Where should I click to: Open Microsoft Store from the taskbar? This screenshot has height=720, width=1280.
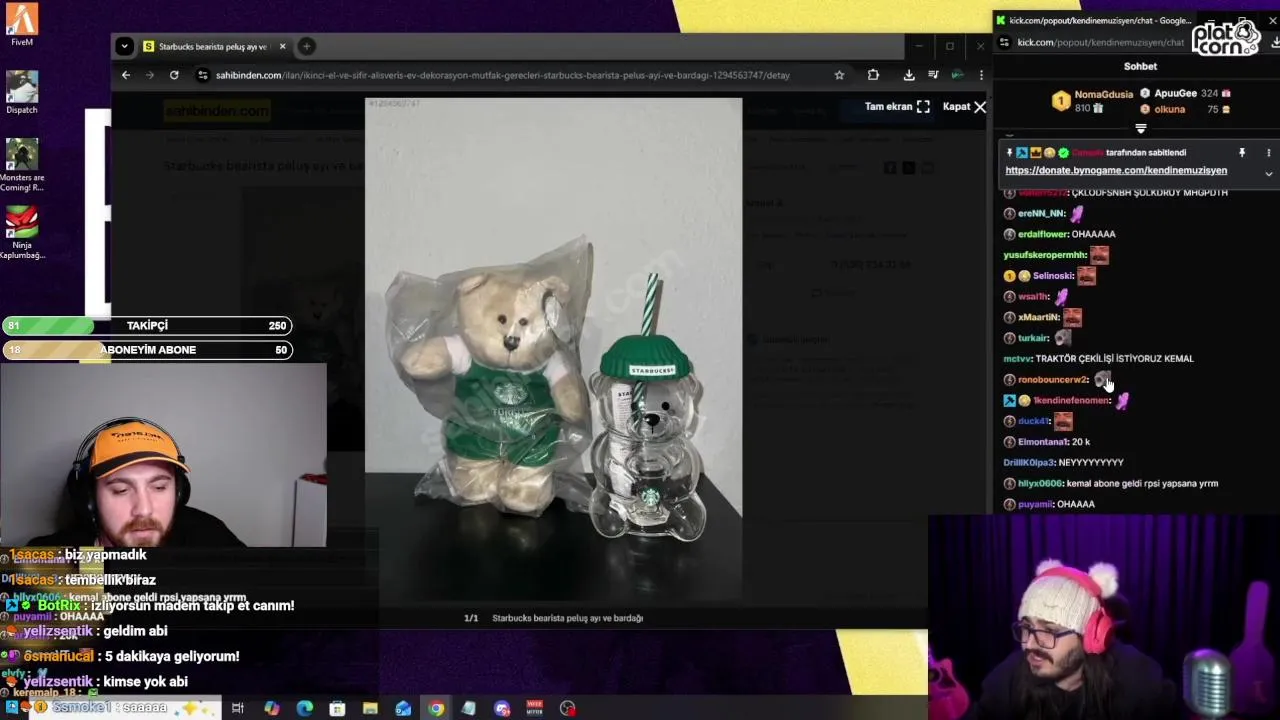[337, 708]
